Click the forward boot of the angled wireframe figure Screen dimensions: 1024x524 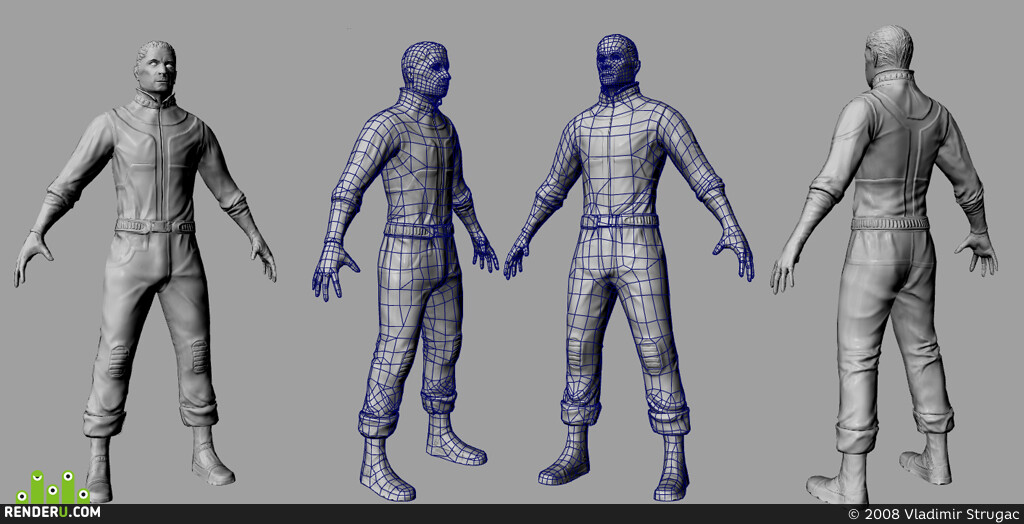(x=385, y=470)
